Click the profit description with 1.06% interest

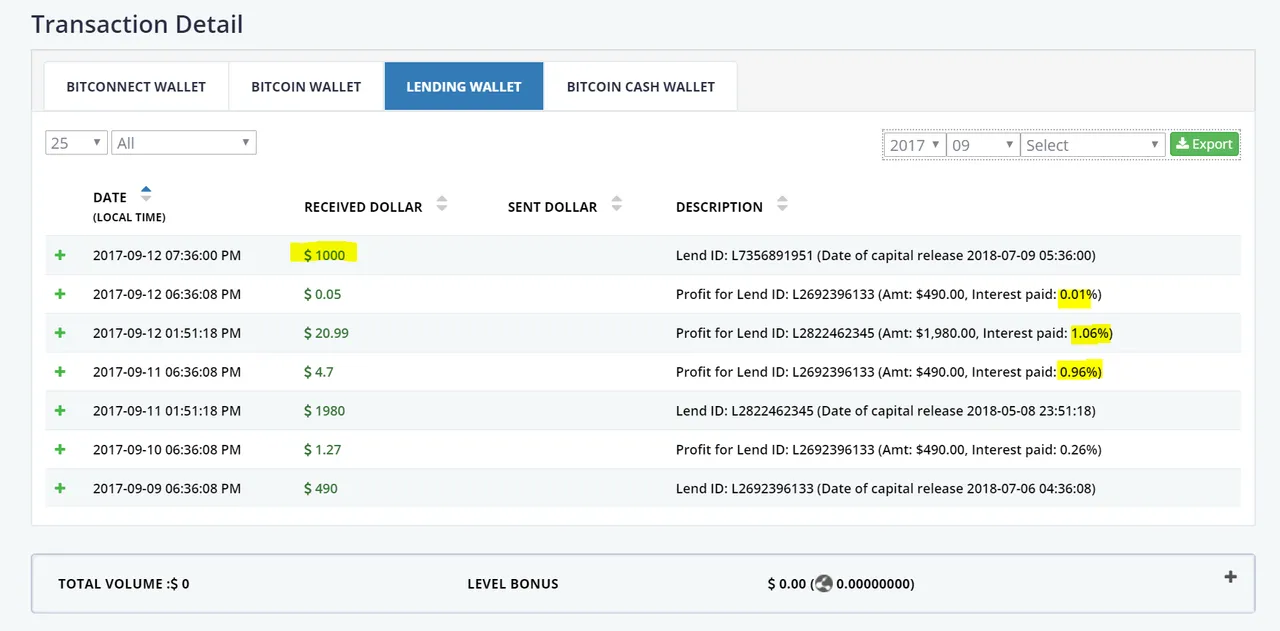pyautogui.click(x=894, y=333)
